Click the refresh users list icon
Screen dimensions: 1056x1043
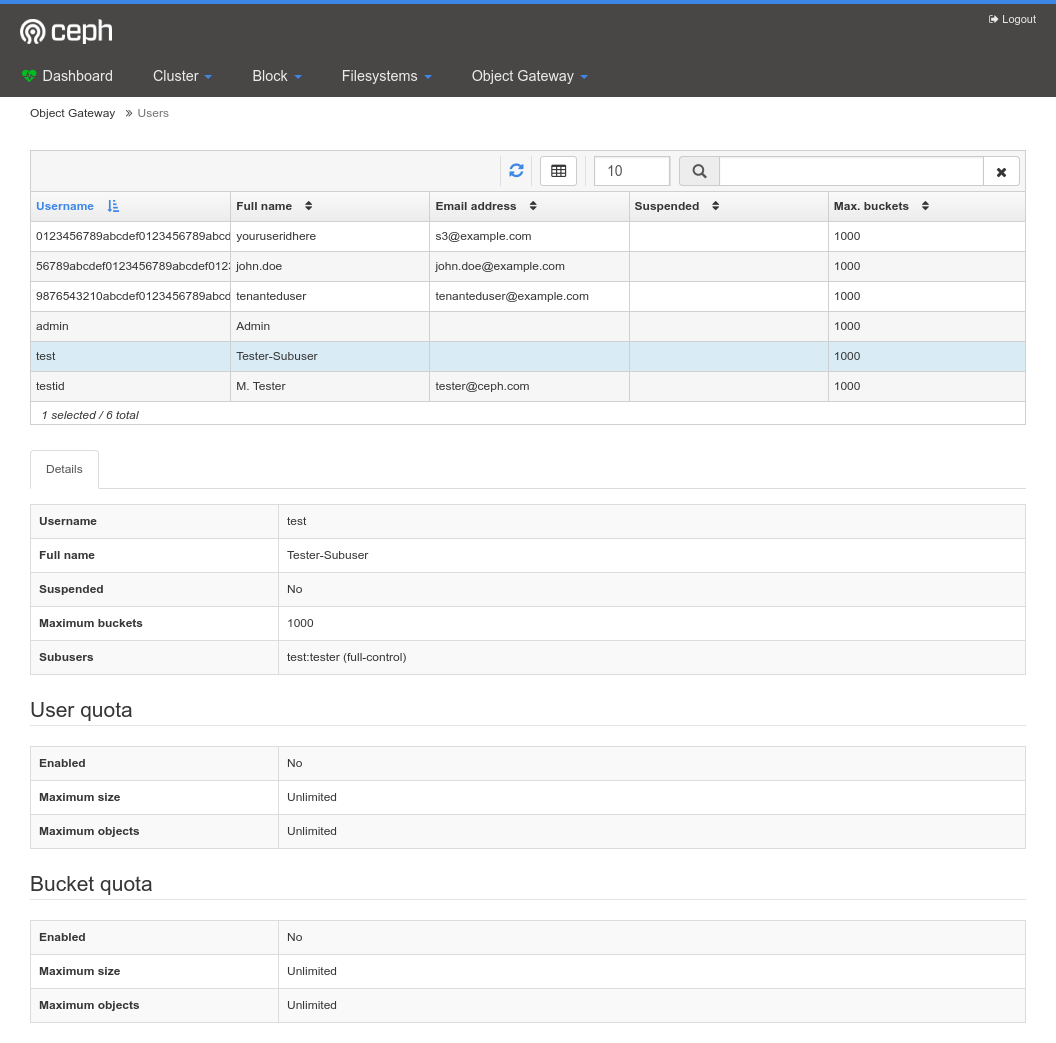coord(516,170)
